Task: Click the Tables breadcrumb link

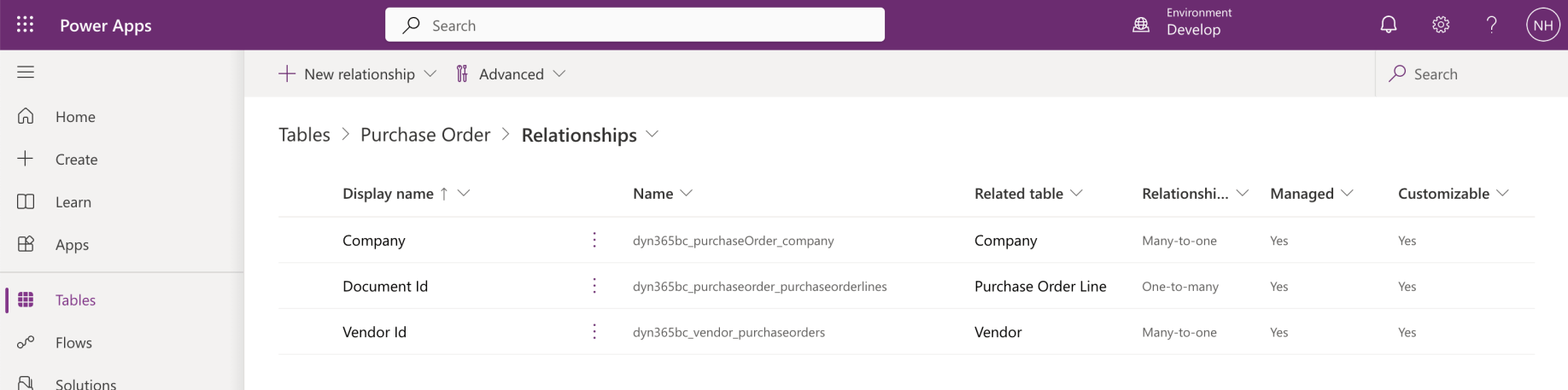Action: click(304, 135)
